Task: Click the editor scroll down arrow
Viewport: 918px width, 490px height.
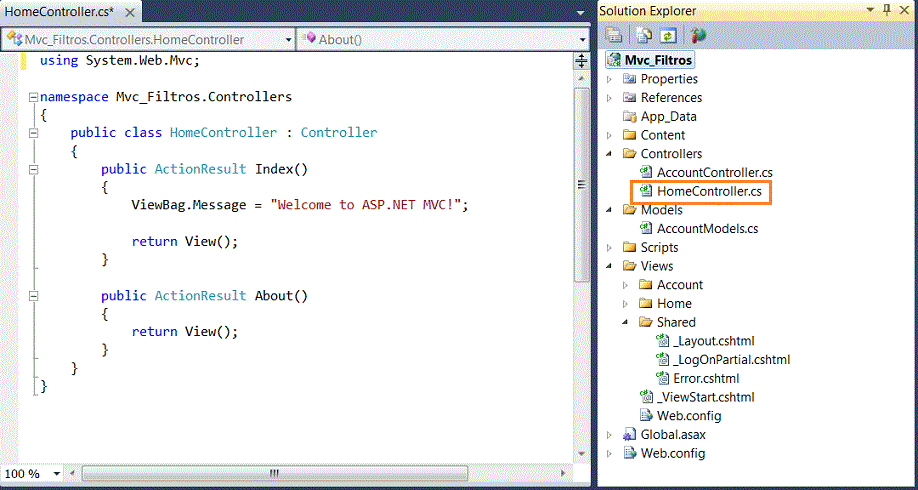Action: [581, 454]
